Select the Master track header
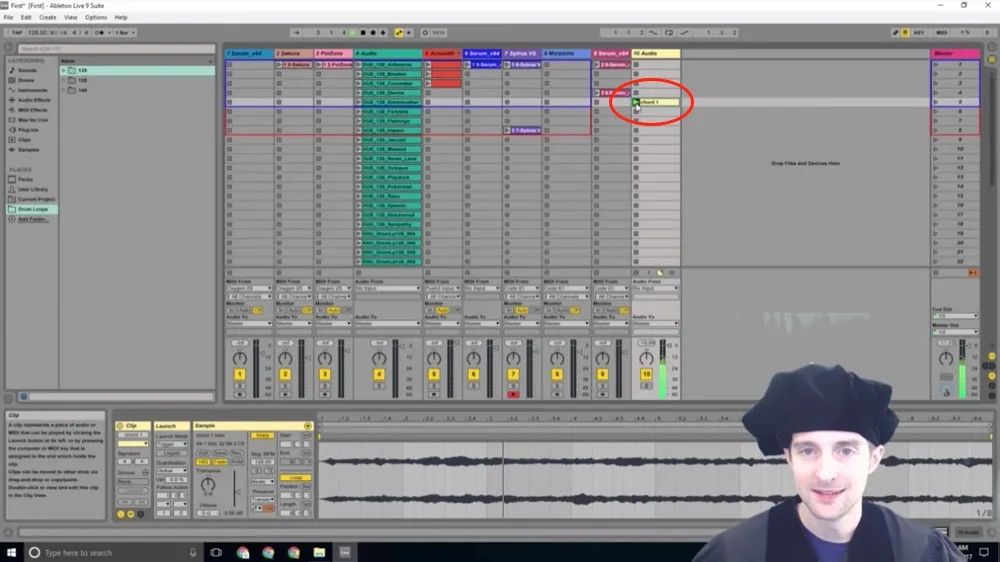1000x562 pixels. (955, 54)
